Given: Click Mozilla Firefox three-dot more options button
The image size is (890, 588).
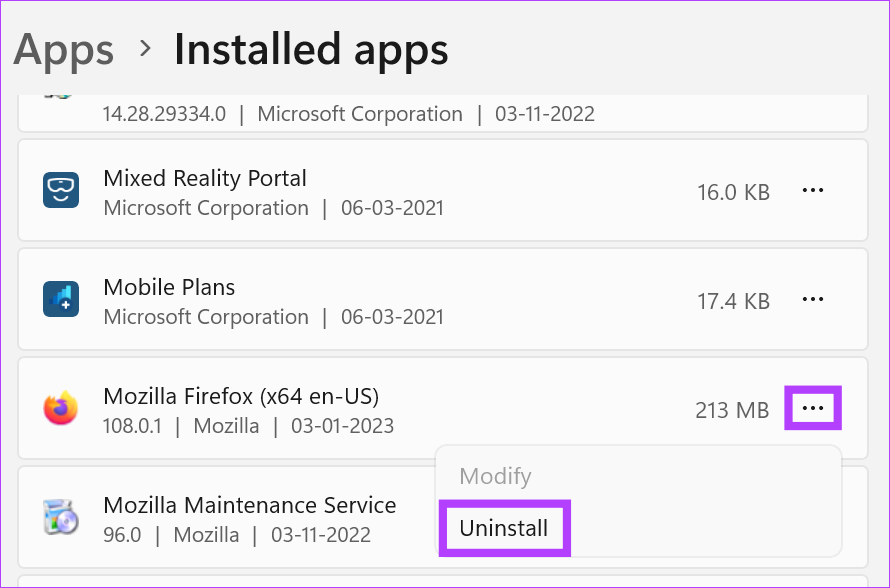Looking at the screenshot, I should (813, 409).
